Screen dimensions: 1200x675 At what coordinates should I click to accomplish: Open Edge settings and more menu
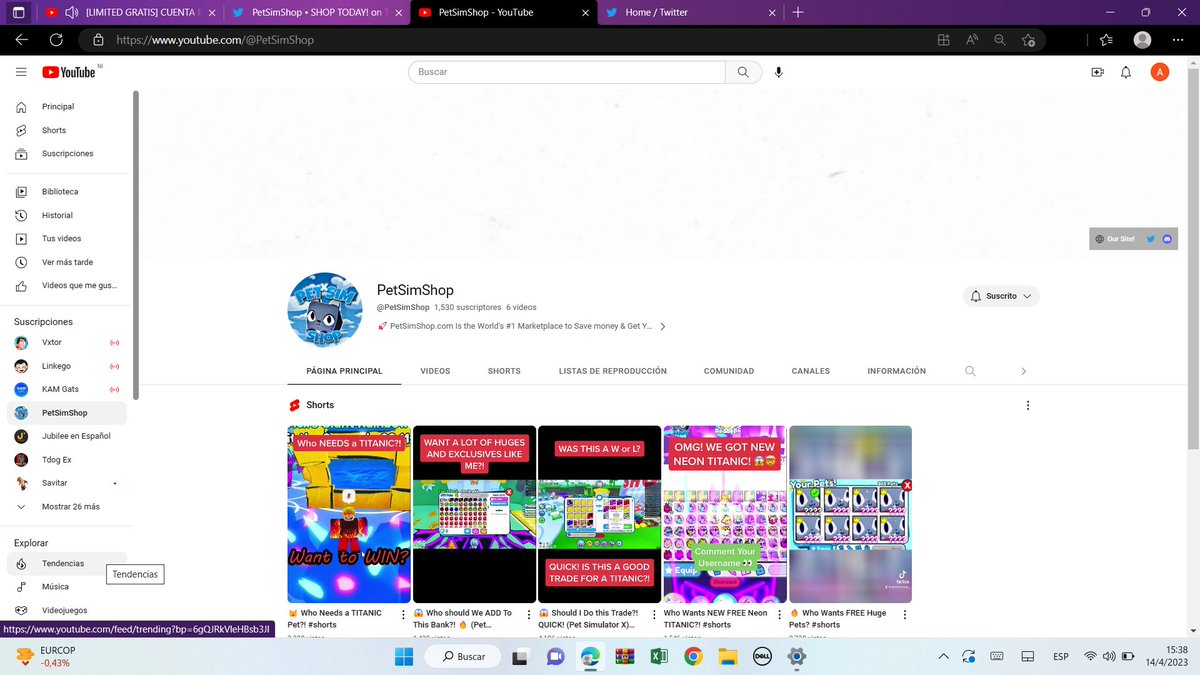point(1179,40)
